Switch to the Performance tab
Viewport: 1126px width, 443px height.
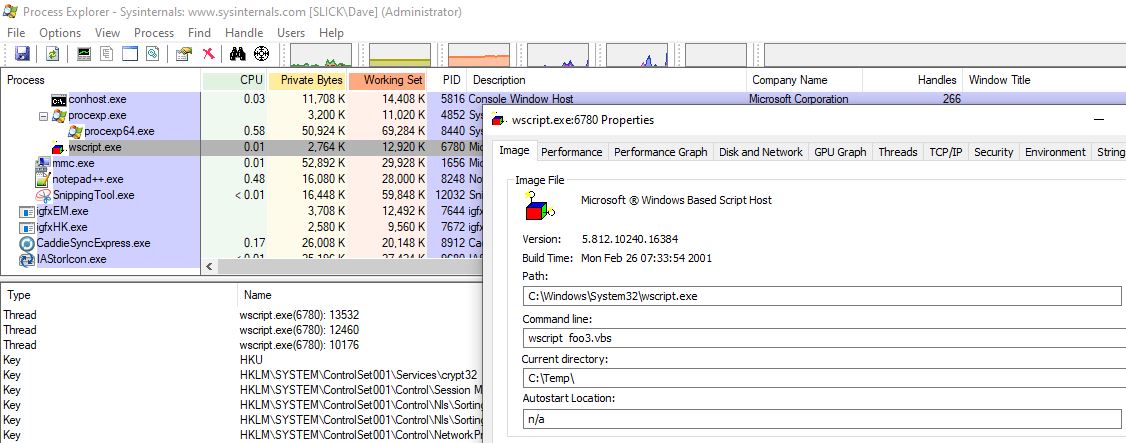point(572,152)
